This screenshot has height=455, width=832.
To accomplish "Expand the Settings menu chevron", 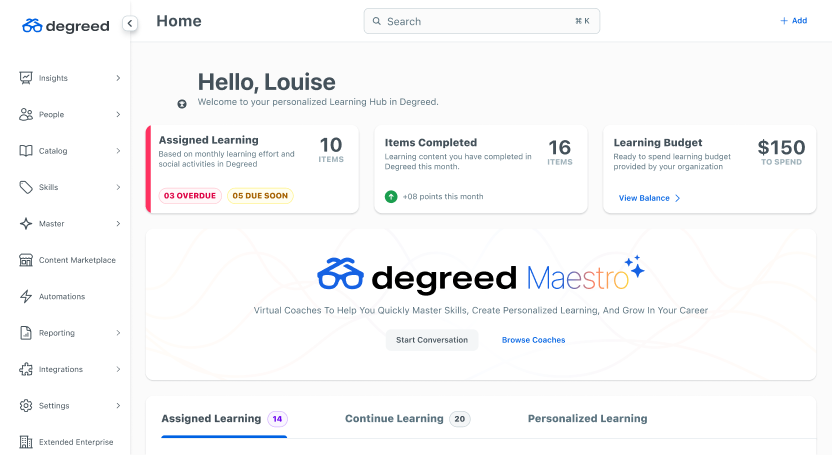I will [x=118, y=406].
